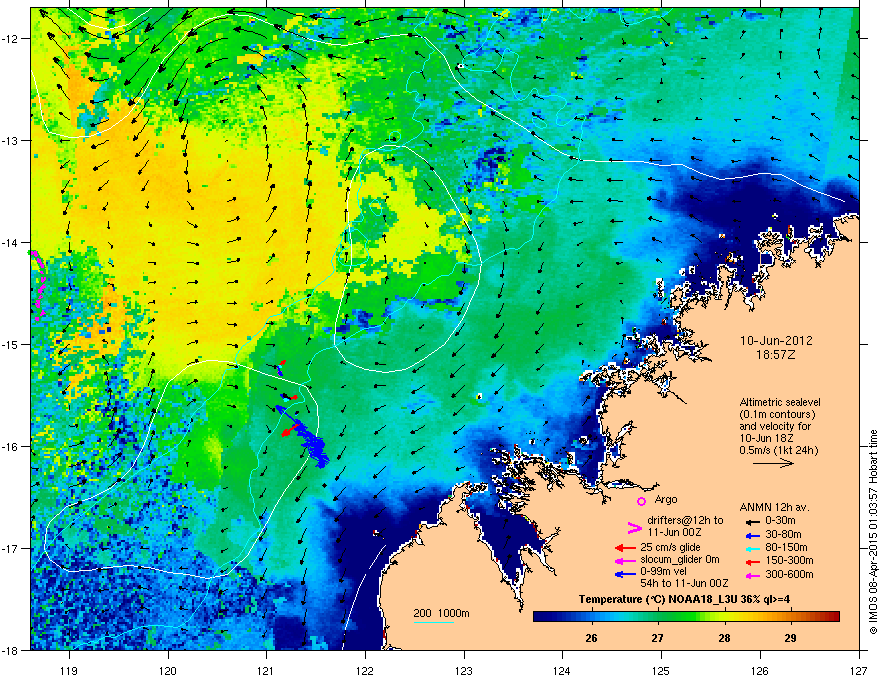This screenshot has height=680, width=880.
Task: Click the '10-Jun 18Z' text line
Action: (x=767, y=438)
